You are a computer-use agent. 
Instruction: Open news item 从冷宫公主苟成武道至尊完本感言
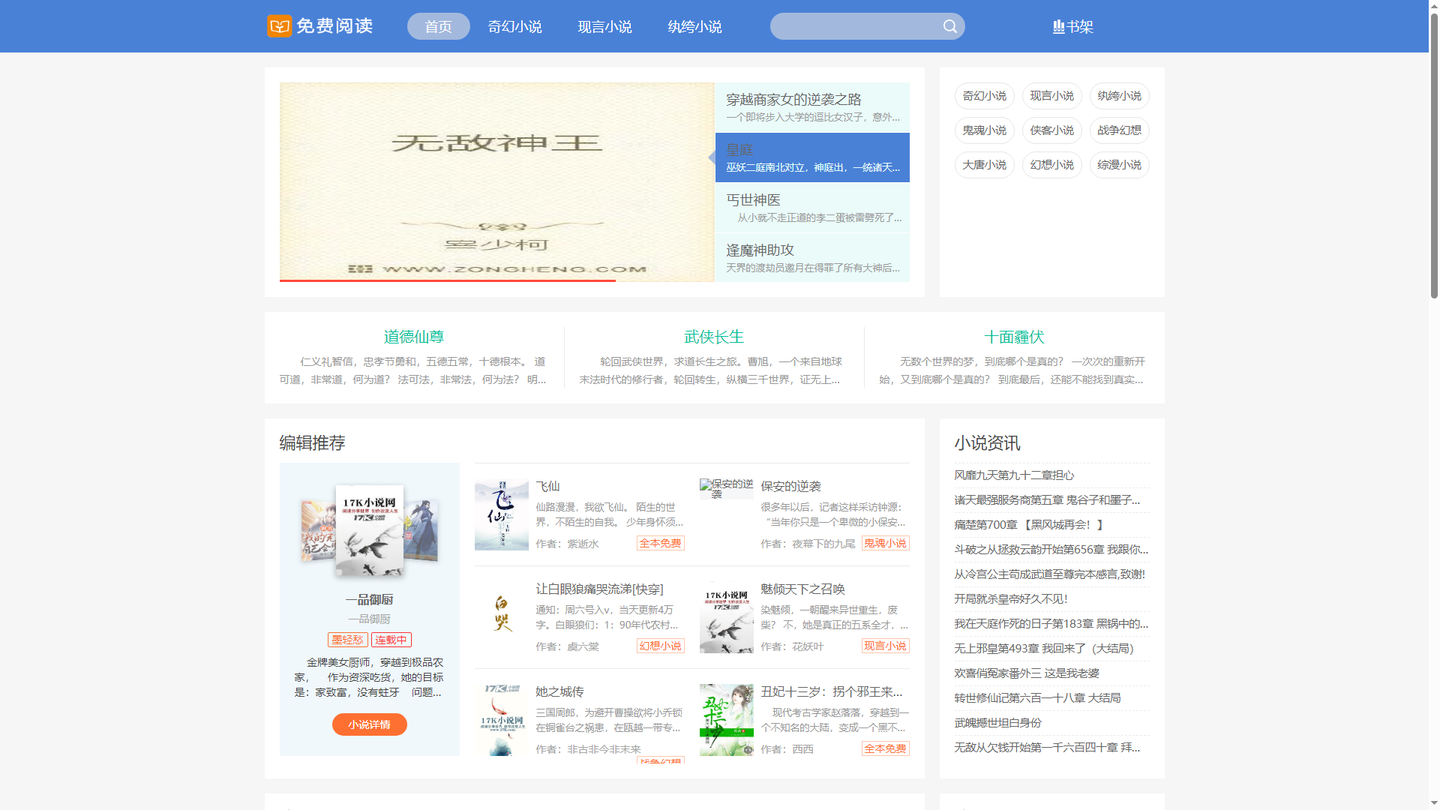(x=1049, y=574)
